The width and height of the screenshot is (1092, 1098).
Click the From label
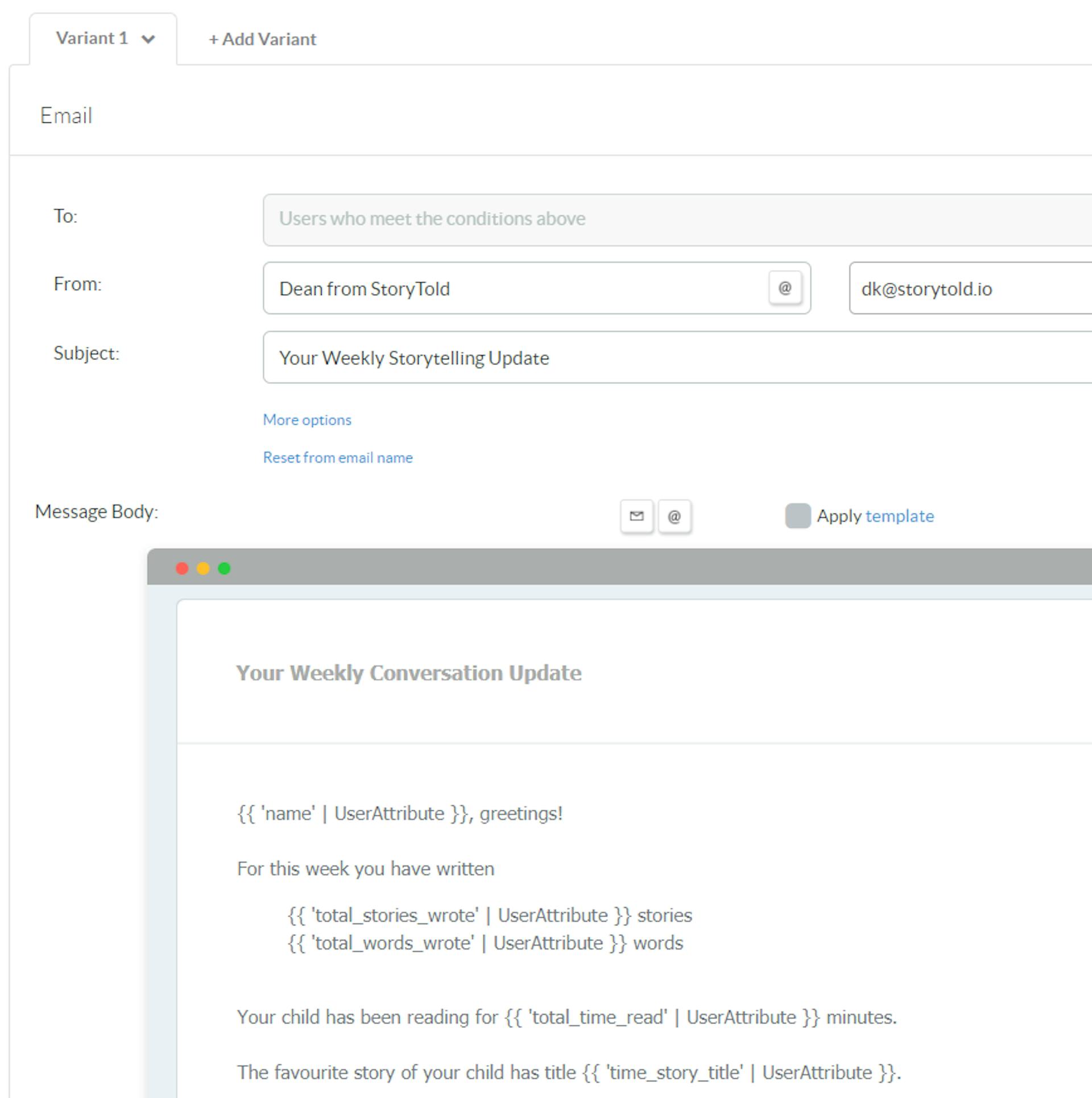[x=77, y=284]
